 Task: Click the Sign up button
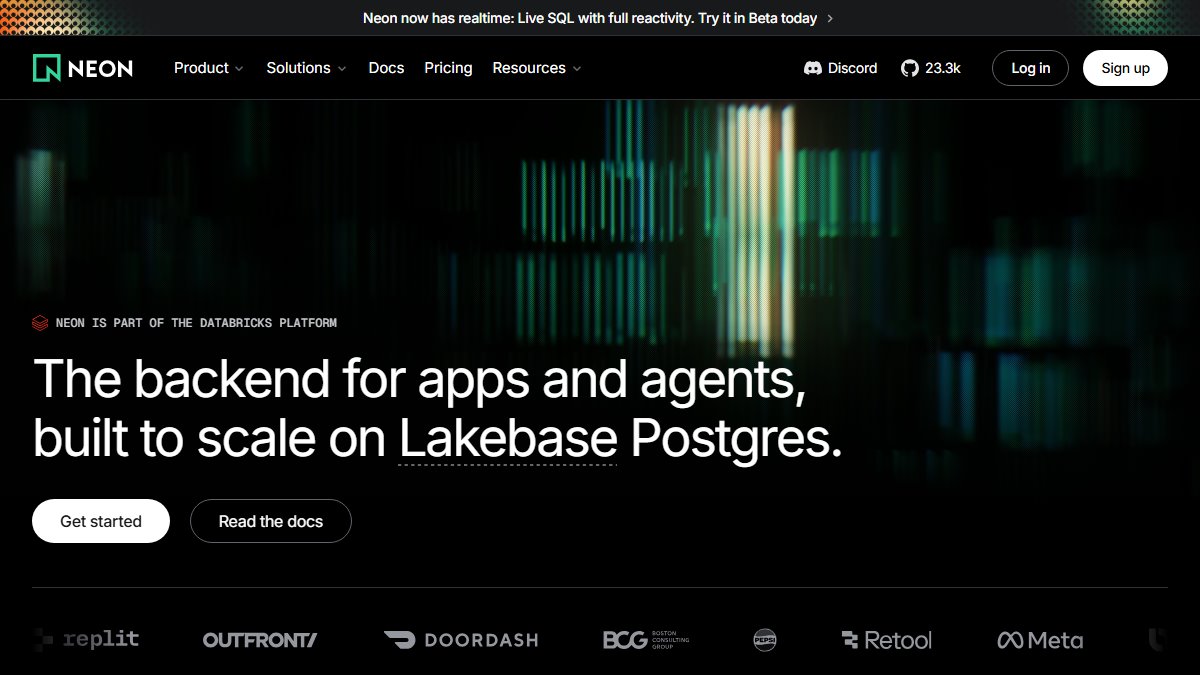pyautogui.click(x=1125, y=68)
